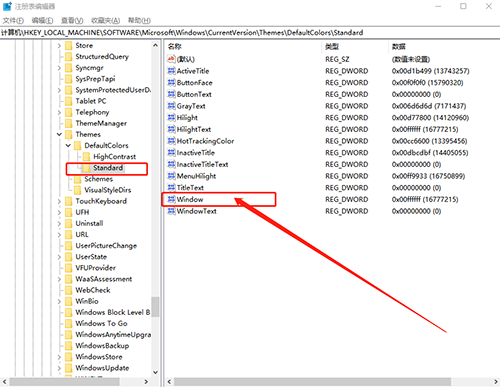Expand the TouchKeyboard tree node
Viewport: 500px width, 387px height.
(59, 201)
